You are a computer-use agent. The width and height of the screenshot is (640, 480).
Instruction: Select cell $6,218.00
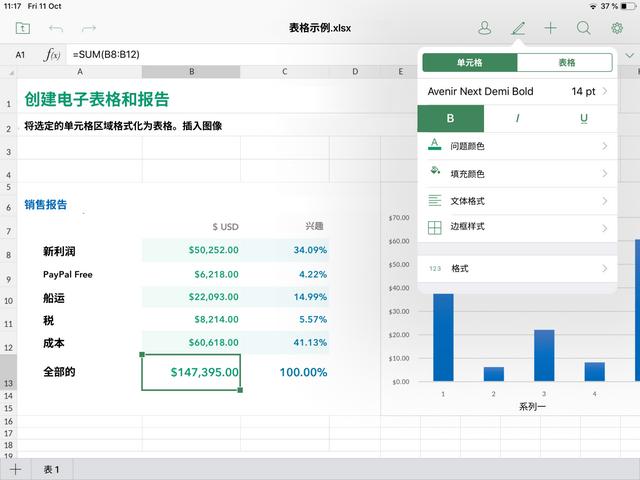pyautogui.click(x=191, y=274)
